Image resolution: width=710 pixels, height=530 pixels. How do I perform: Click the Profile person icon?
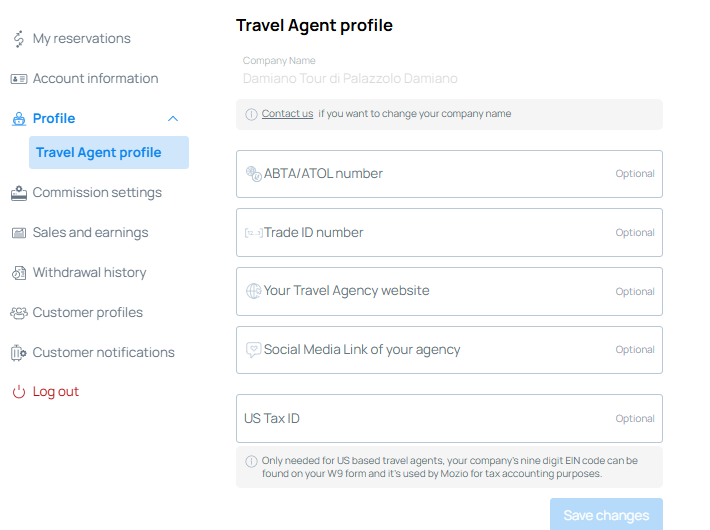point(19,119)
